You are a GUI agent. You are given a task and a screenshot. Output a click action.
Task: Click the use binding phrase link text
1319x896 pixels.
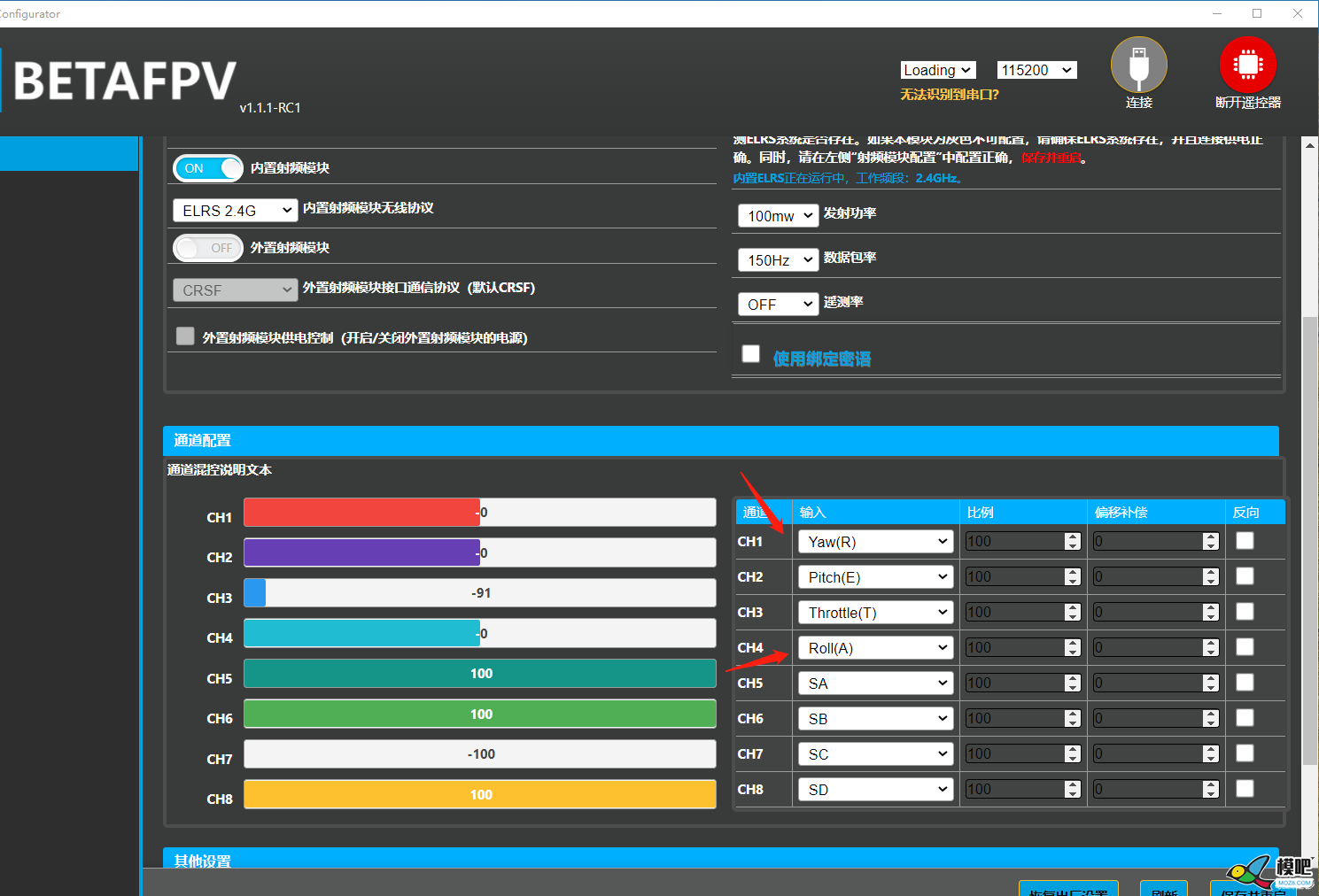(x=822, y=359)
